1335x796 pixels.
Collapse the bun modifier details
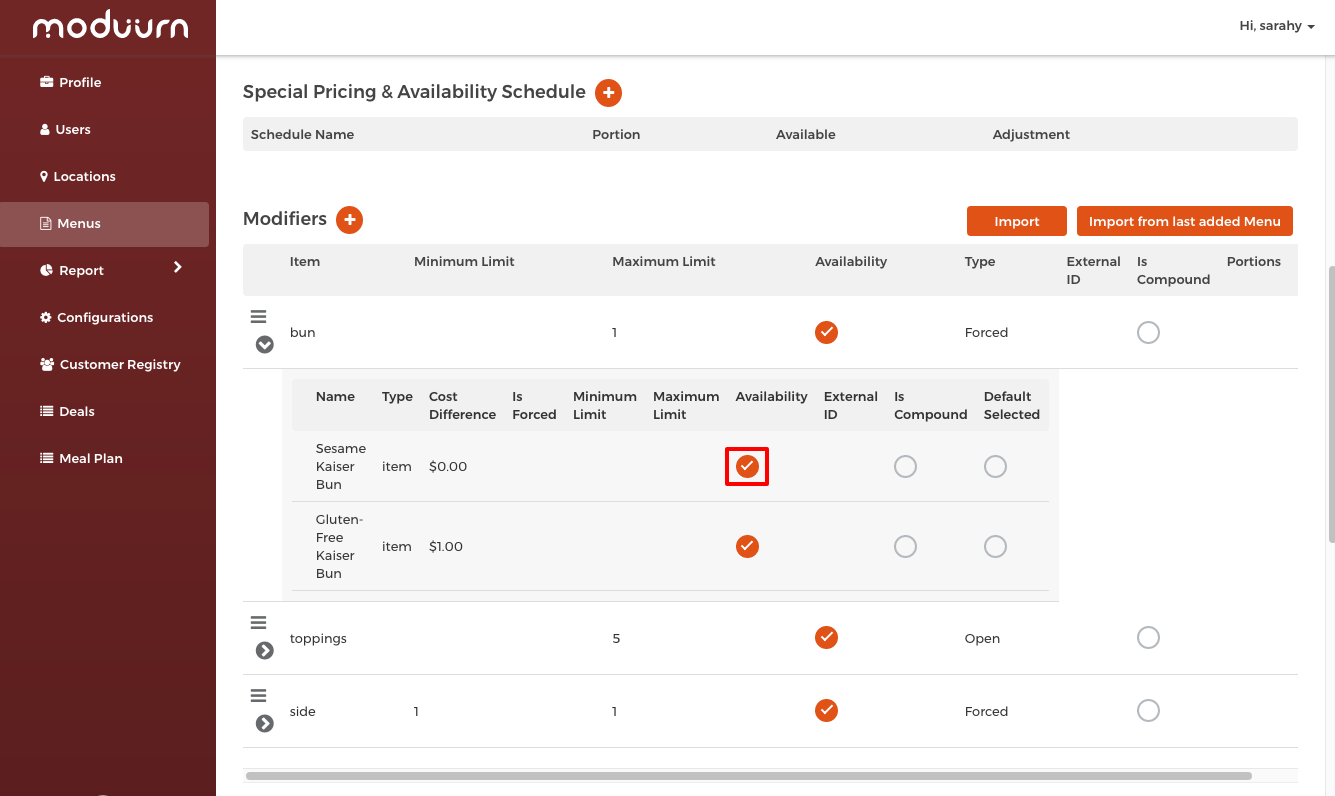pyautogui.click(x=264, y=345)
